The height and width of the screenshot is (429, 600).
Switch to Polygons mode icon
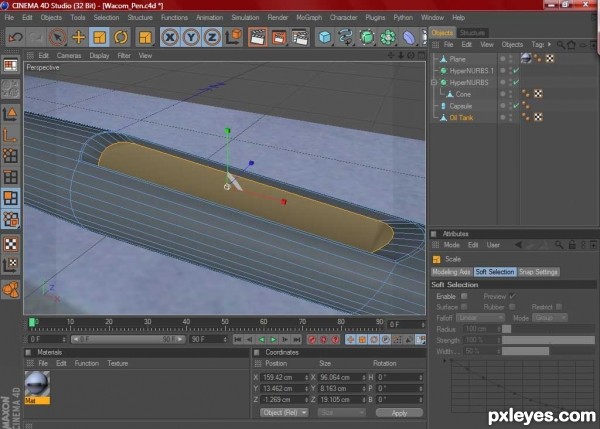(10, 198)
